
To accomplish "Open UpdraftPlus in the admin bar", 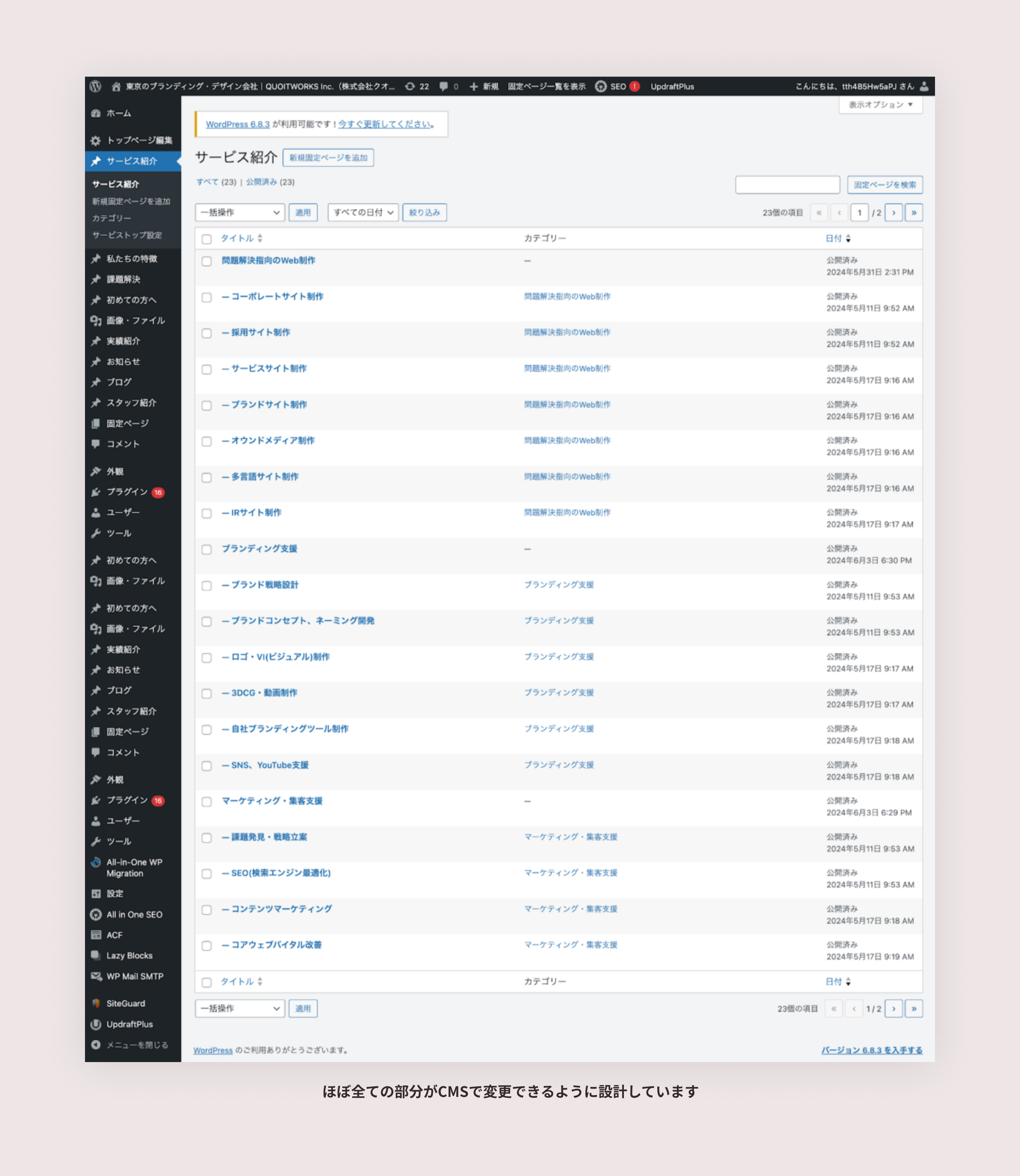I will [672, 86].
